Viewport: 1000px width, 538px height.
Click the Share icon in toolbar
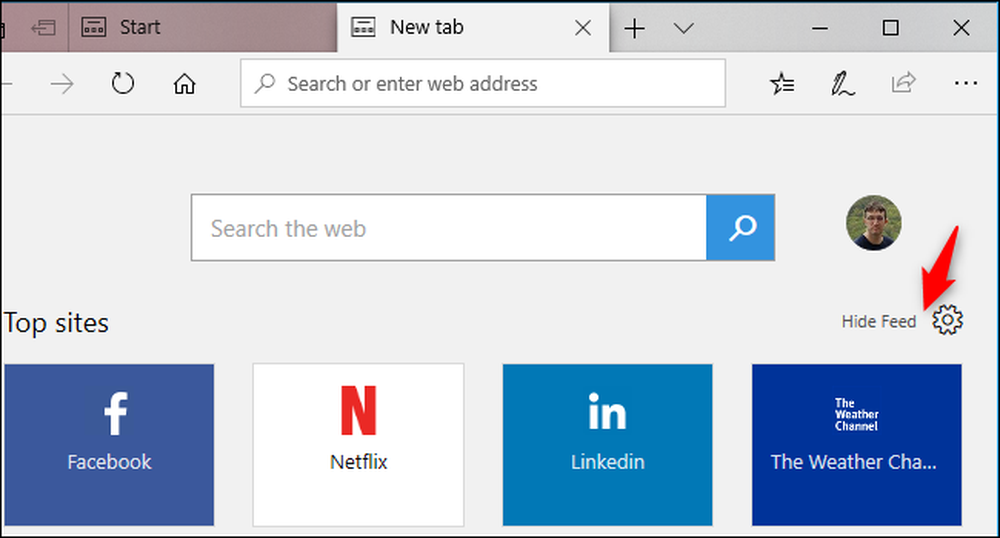[x=904, y=83]
